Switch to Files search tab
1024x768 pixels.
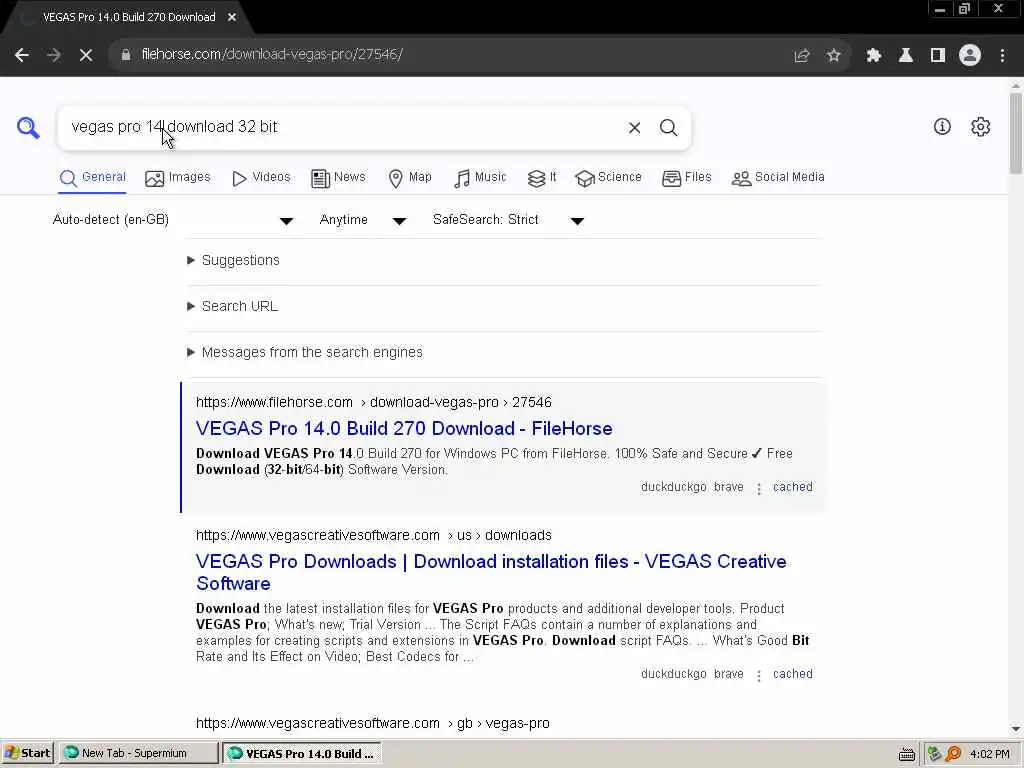[x=686, y=178]
